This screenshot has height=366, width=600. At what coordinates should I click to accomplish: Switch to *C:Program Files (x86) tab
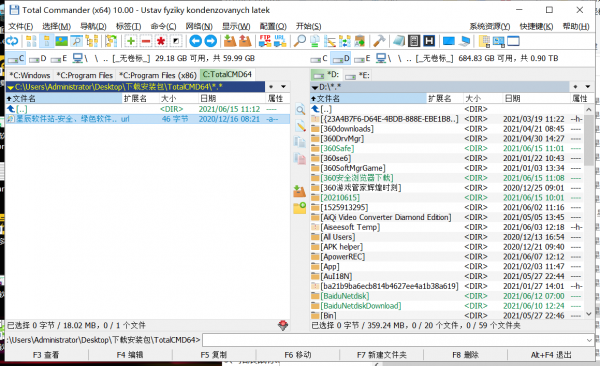coord(158,75)
